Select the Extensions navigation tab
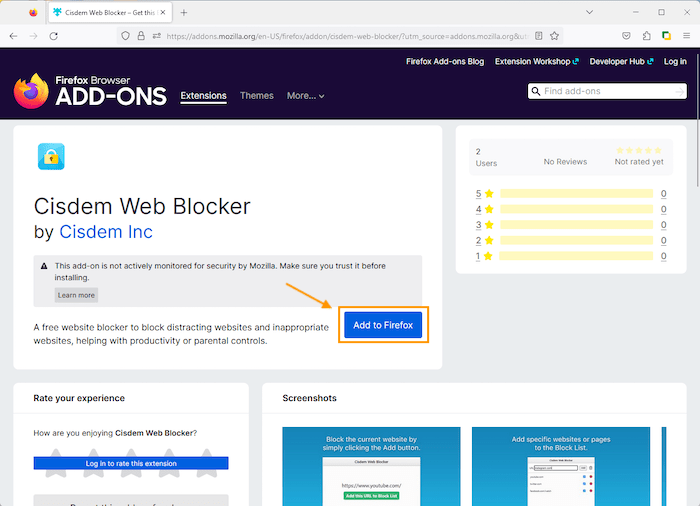The width and height of the screenshot is (700, 506). [x=203, y=96]
